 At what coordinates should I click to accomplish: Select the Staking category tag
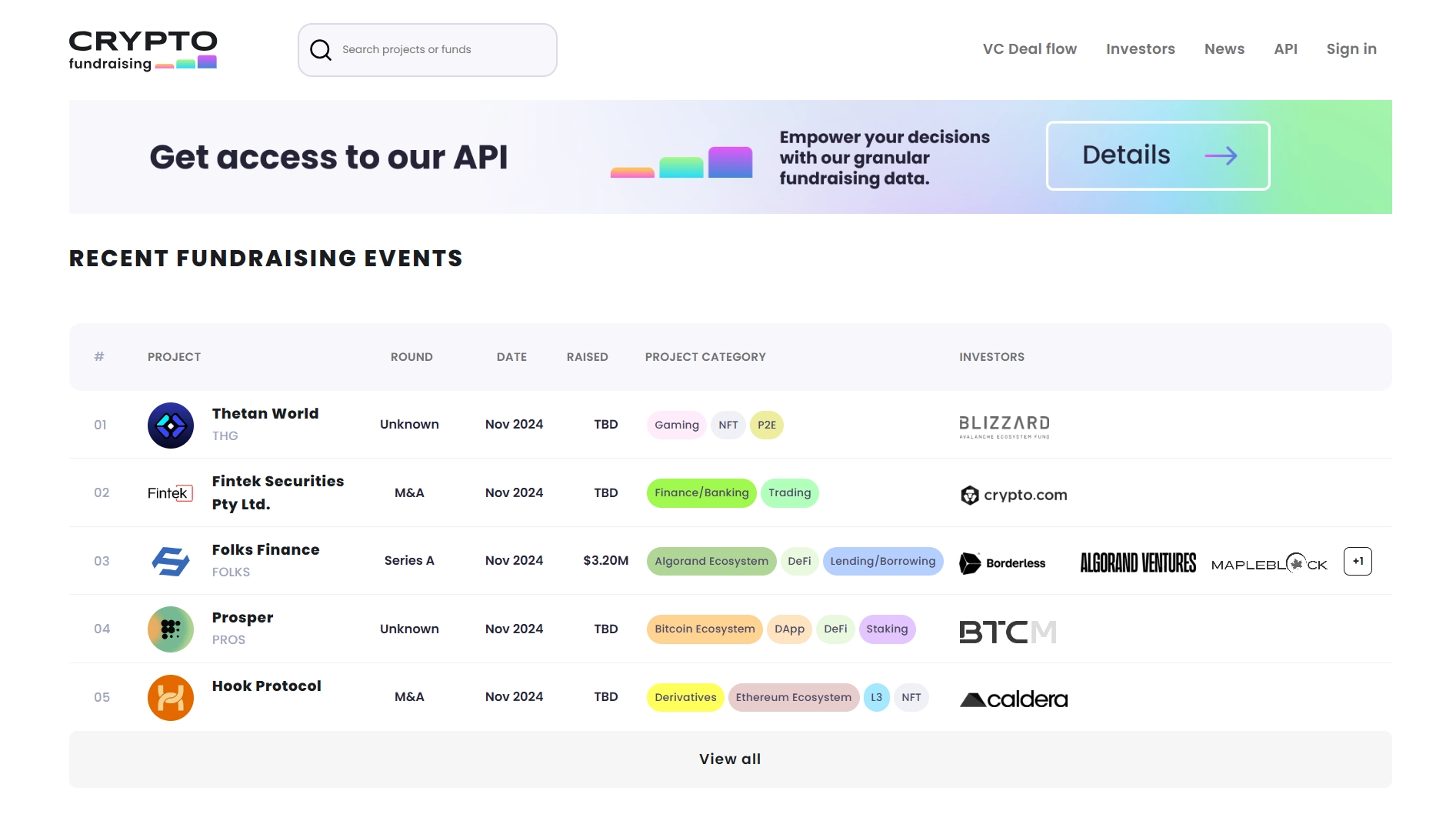click(887, 629)
